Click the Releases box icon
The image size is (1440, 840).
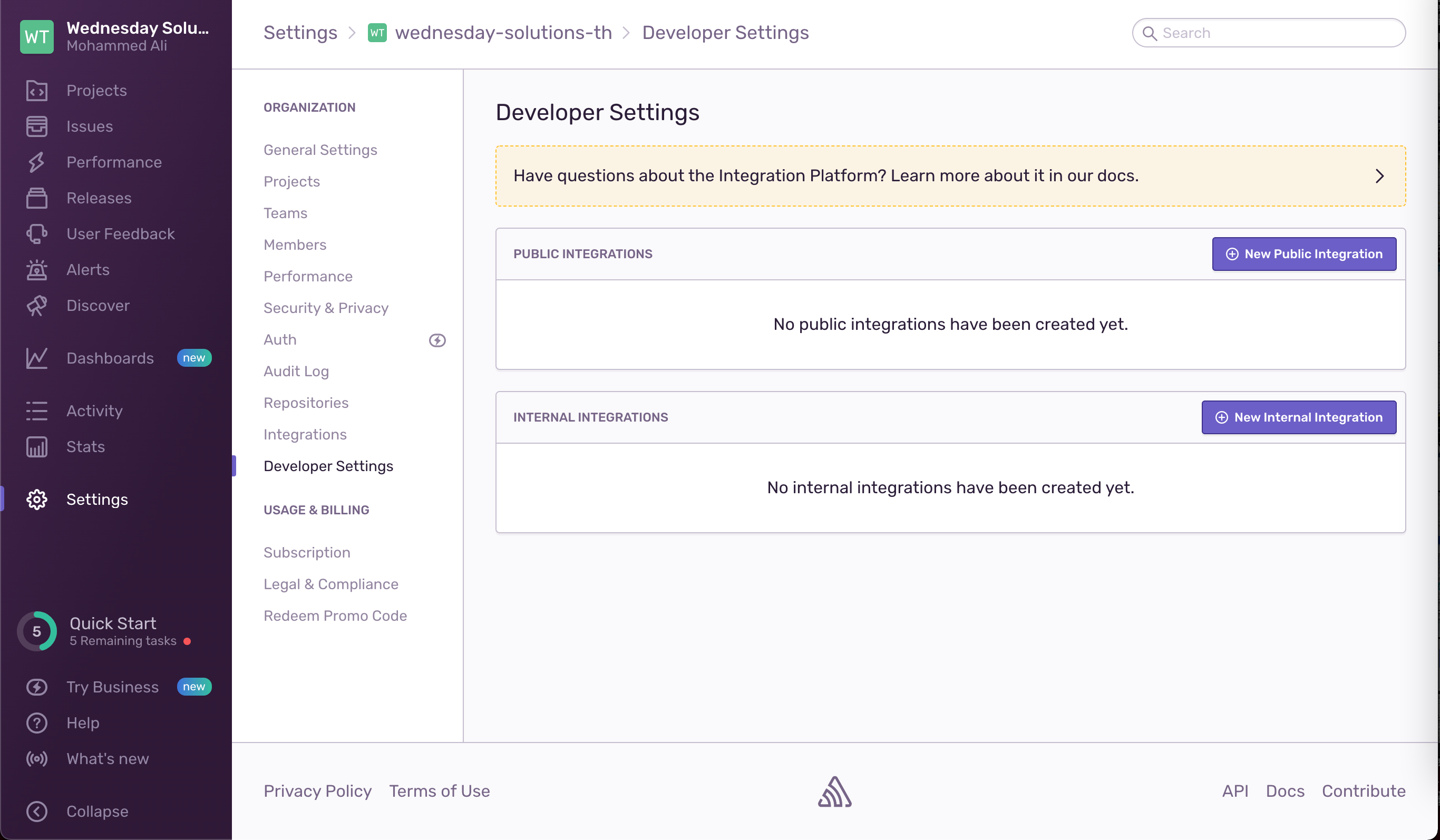coord(36,198)
